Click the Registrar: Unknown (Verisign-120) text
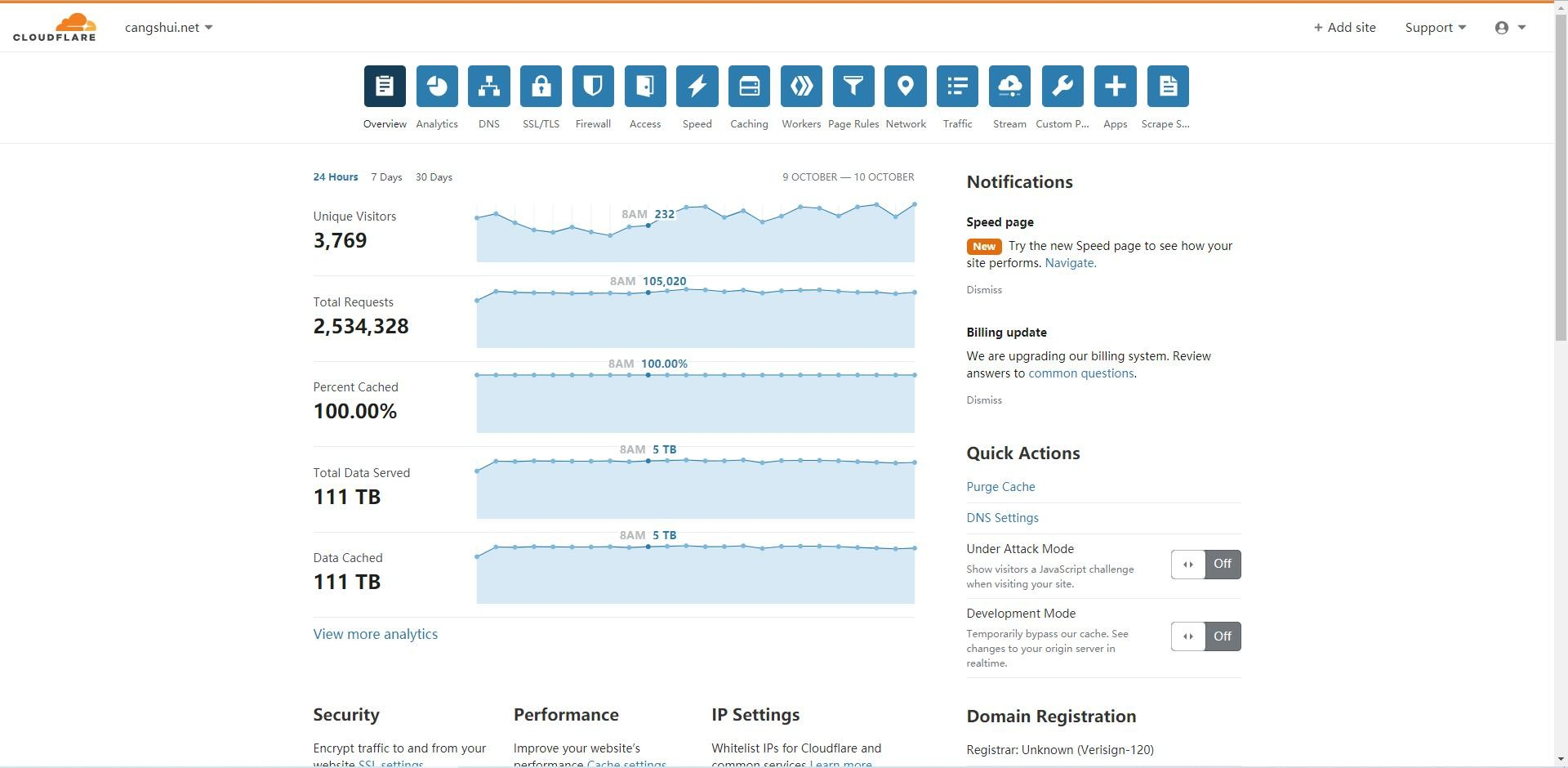Screen dimensions: 1568x768 tap(1060, 750)
